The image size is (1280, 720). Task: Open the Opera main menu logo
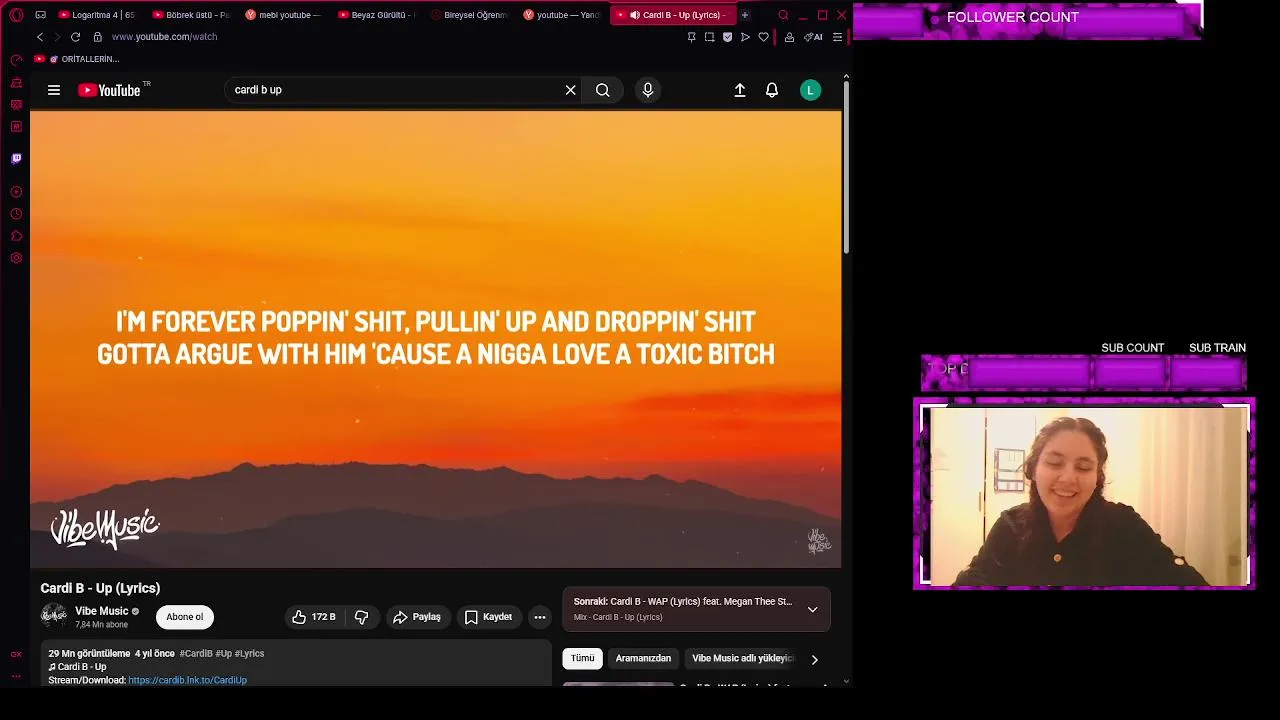tap(16, 15)
